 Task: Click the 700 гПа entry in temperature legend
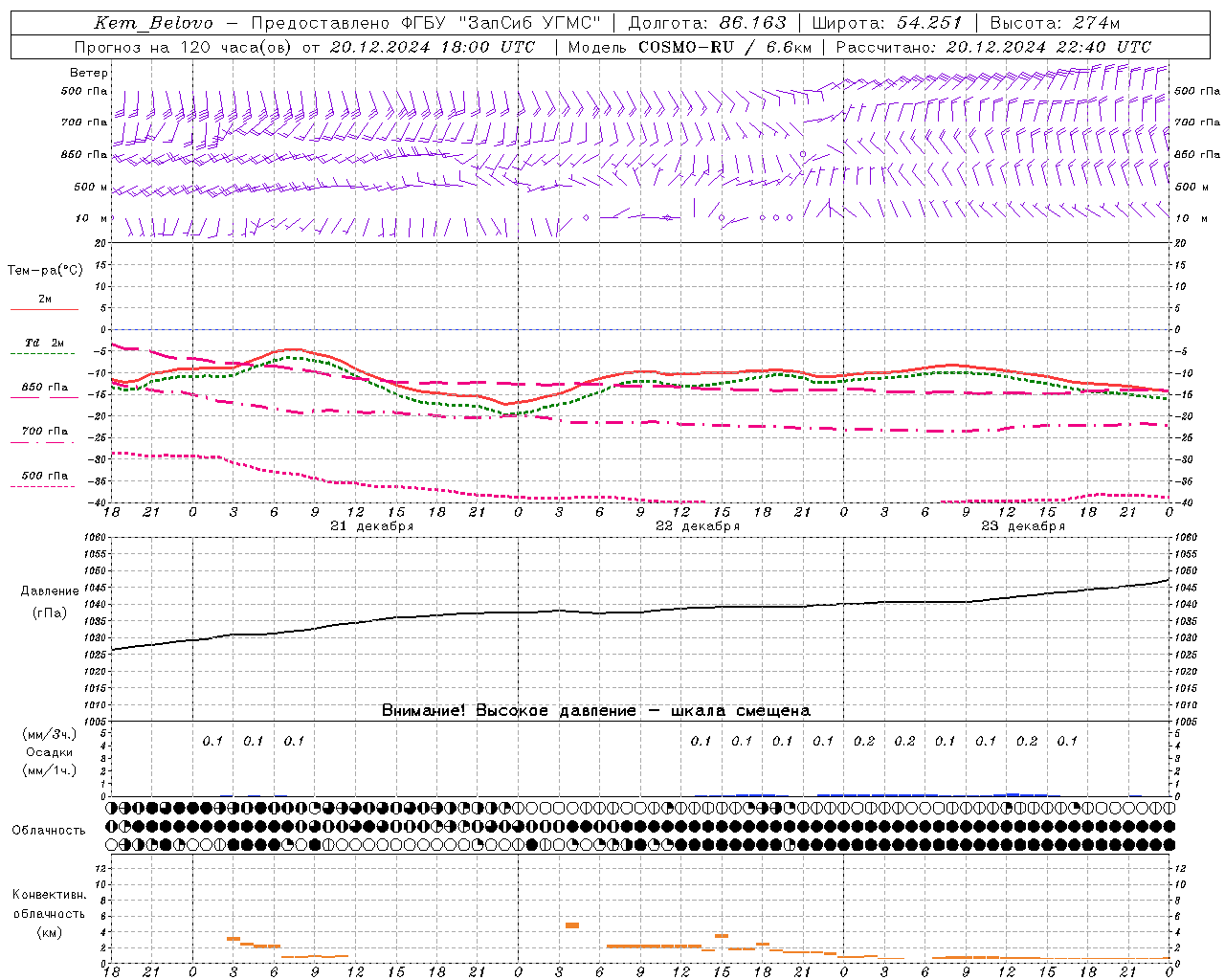point(44,435)
